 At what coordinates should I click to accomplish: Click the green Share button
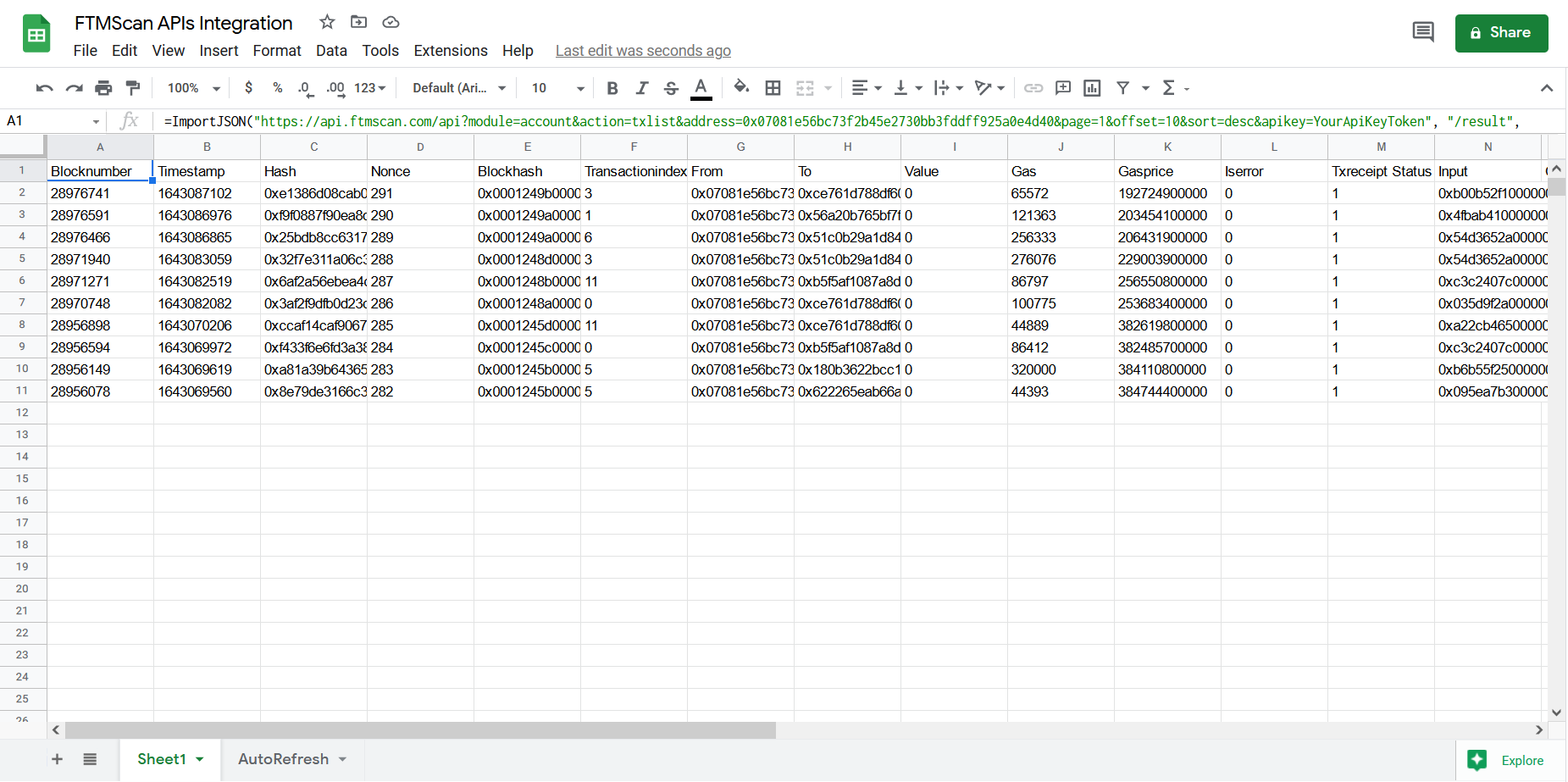click(x=1501, y=33)
